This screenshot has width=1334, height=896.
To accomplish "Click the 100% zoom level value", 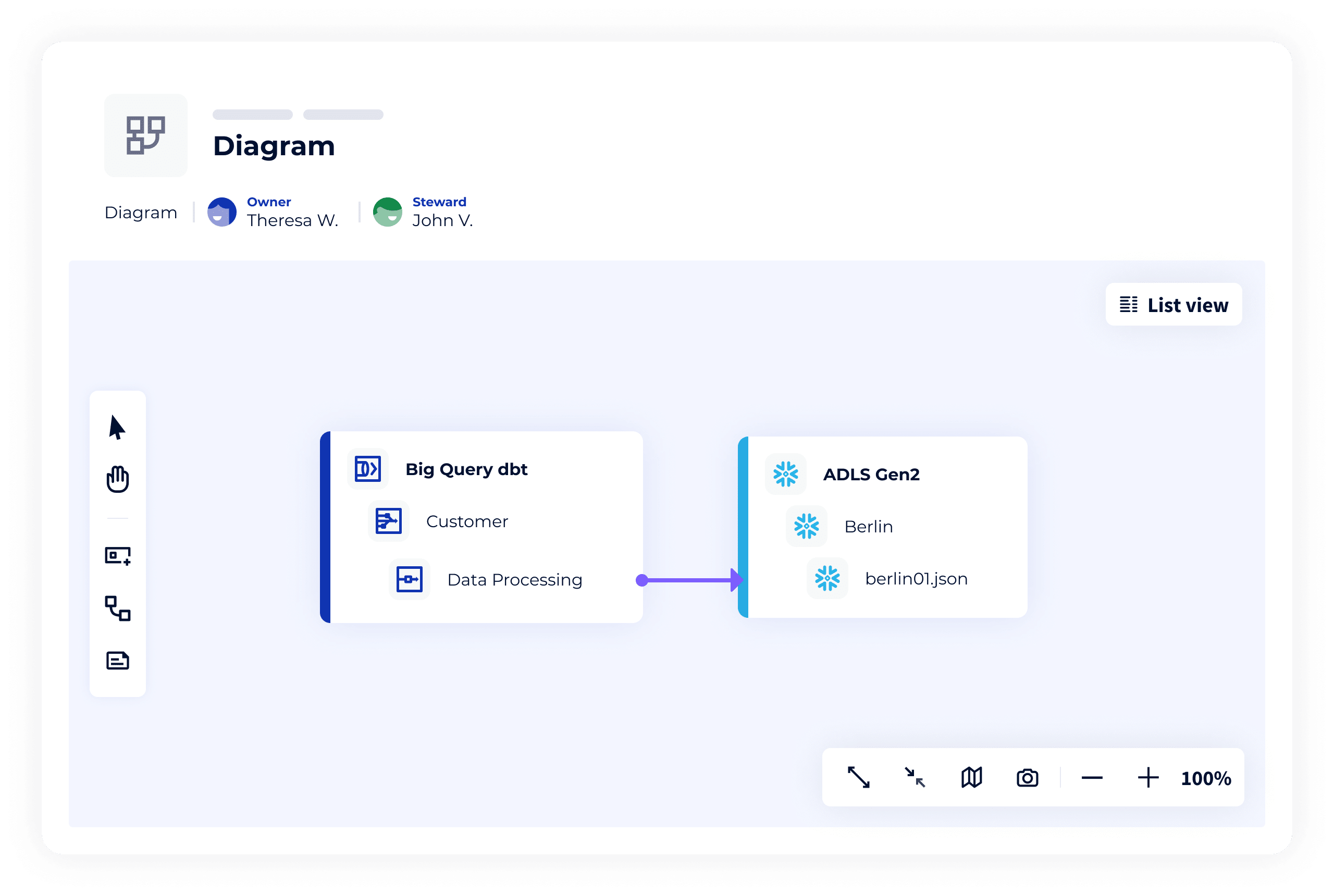I will click(x=1206, y=778).
